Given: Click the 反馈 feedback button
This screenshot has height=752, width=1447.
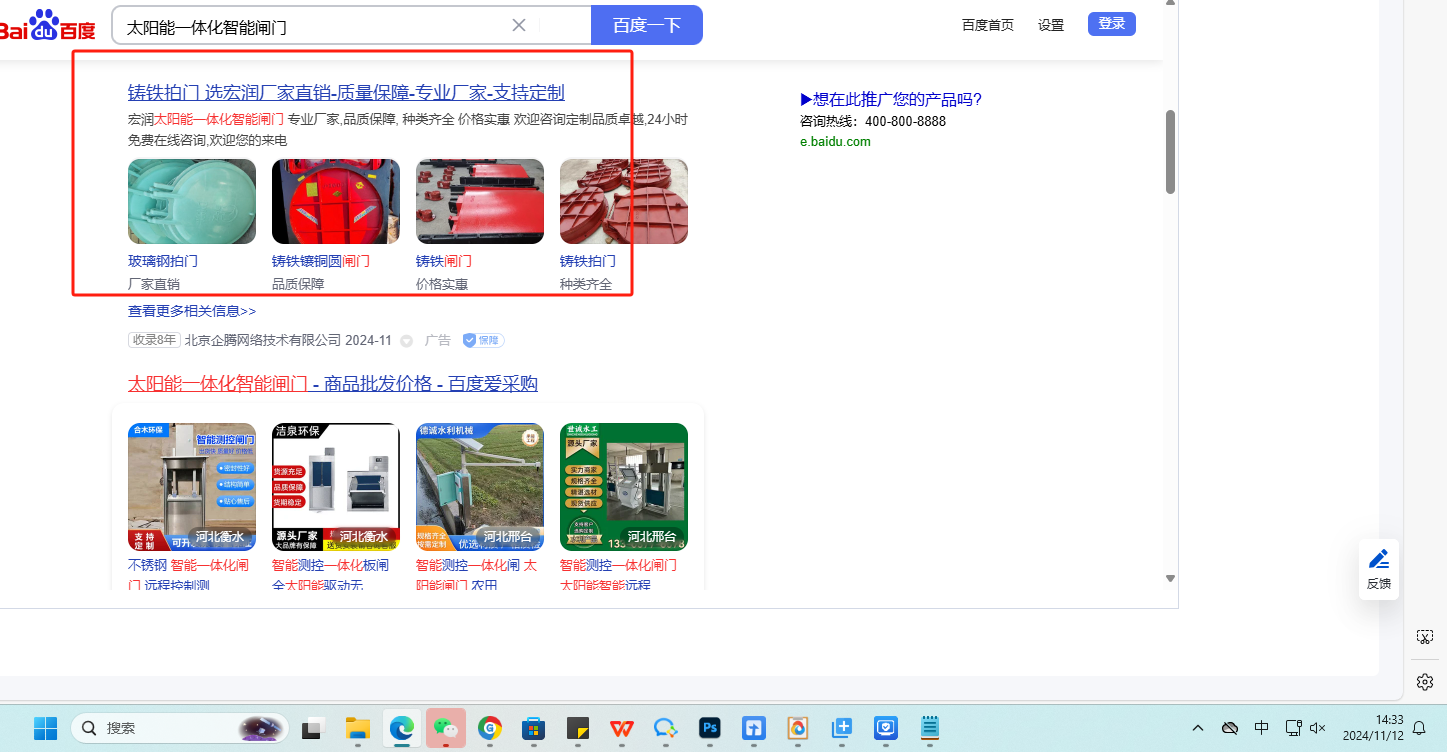Looking at the screenshot, I should [1379, 570].
